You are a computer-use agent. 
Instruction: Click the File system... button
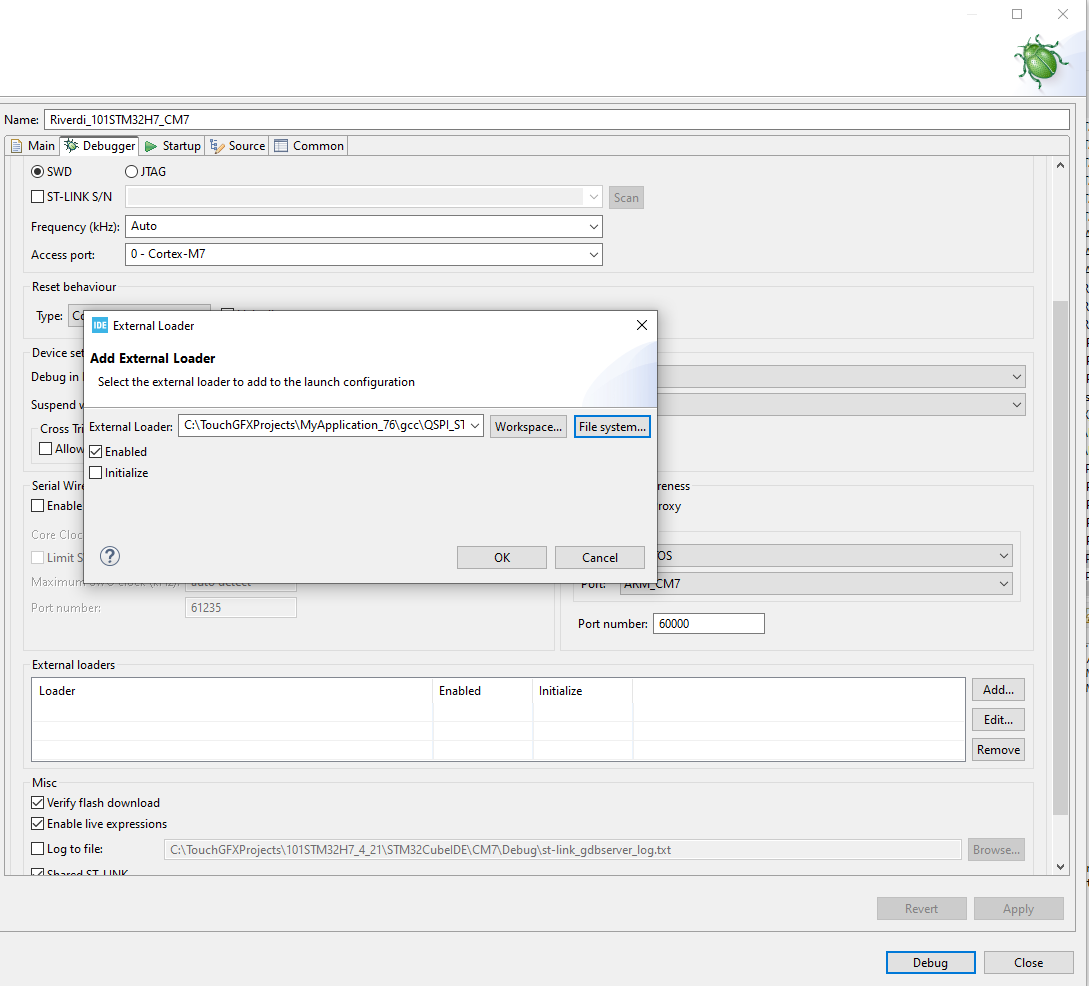(612, 426)
